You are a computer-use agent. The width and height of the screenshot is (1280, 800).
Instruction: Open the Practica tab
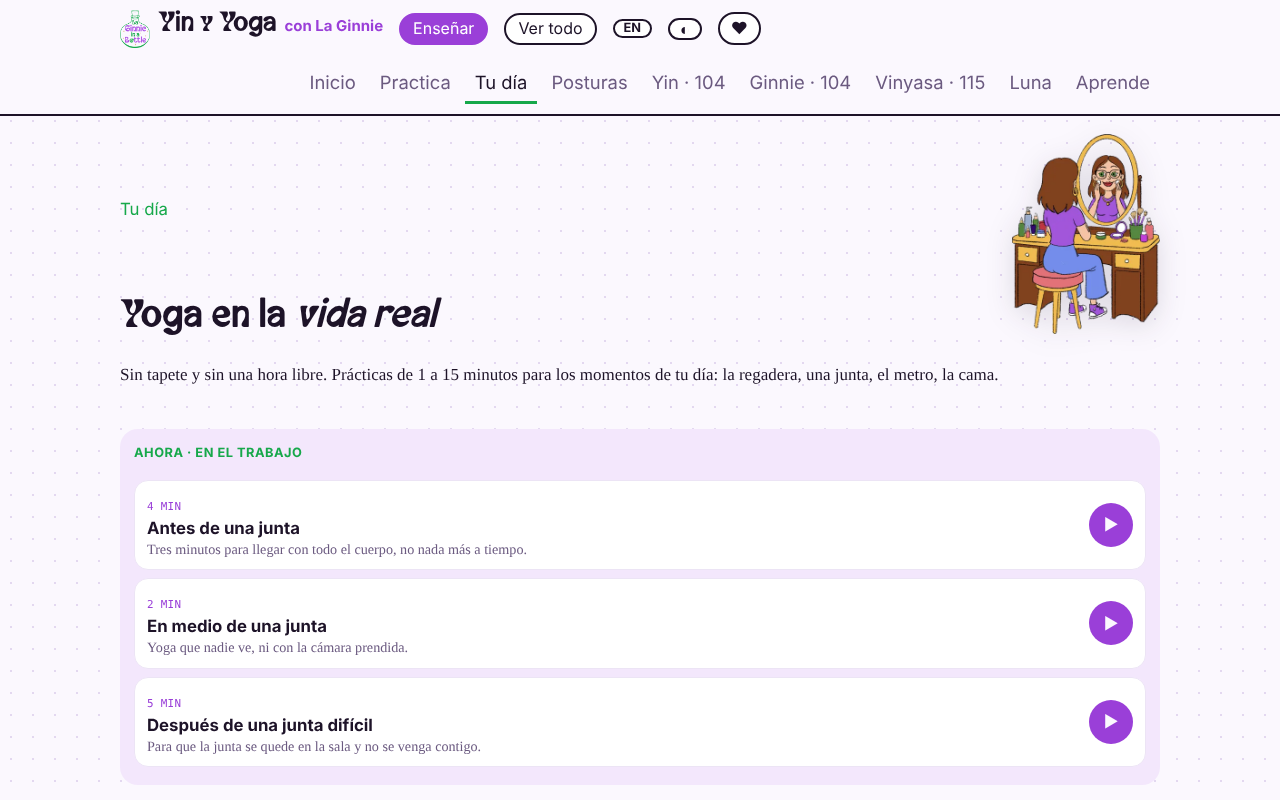pos(415,83)
